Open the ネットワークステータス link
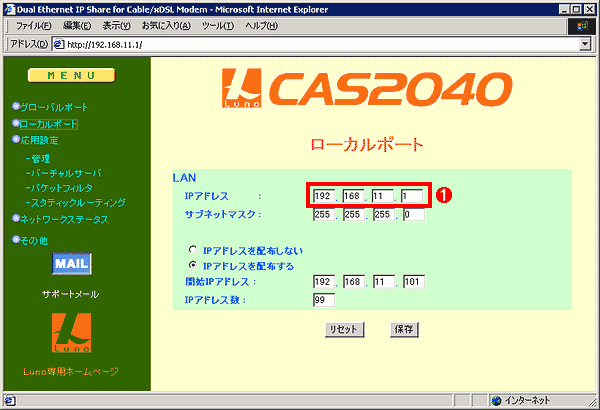Screen dimensions: 600x410 pos(64,219)
